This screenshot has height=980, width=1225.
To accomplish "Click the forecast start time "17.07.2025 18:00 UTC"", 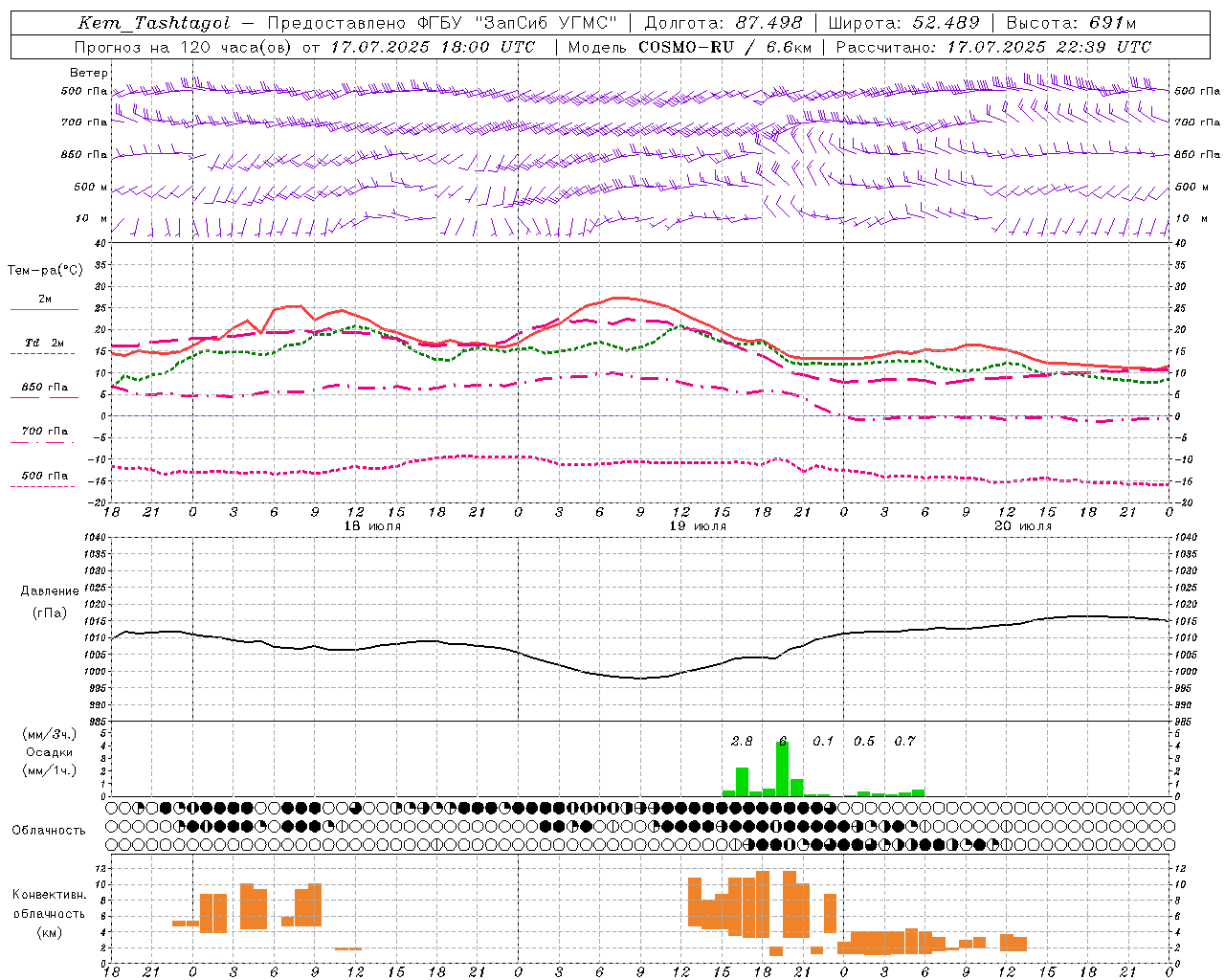I will pyautogui.click(x=433, y=47).
